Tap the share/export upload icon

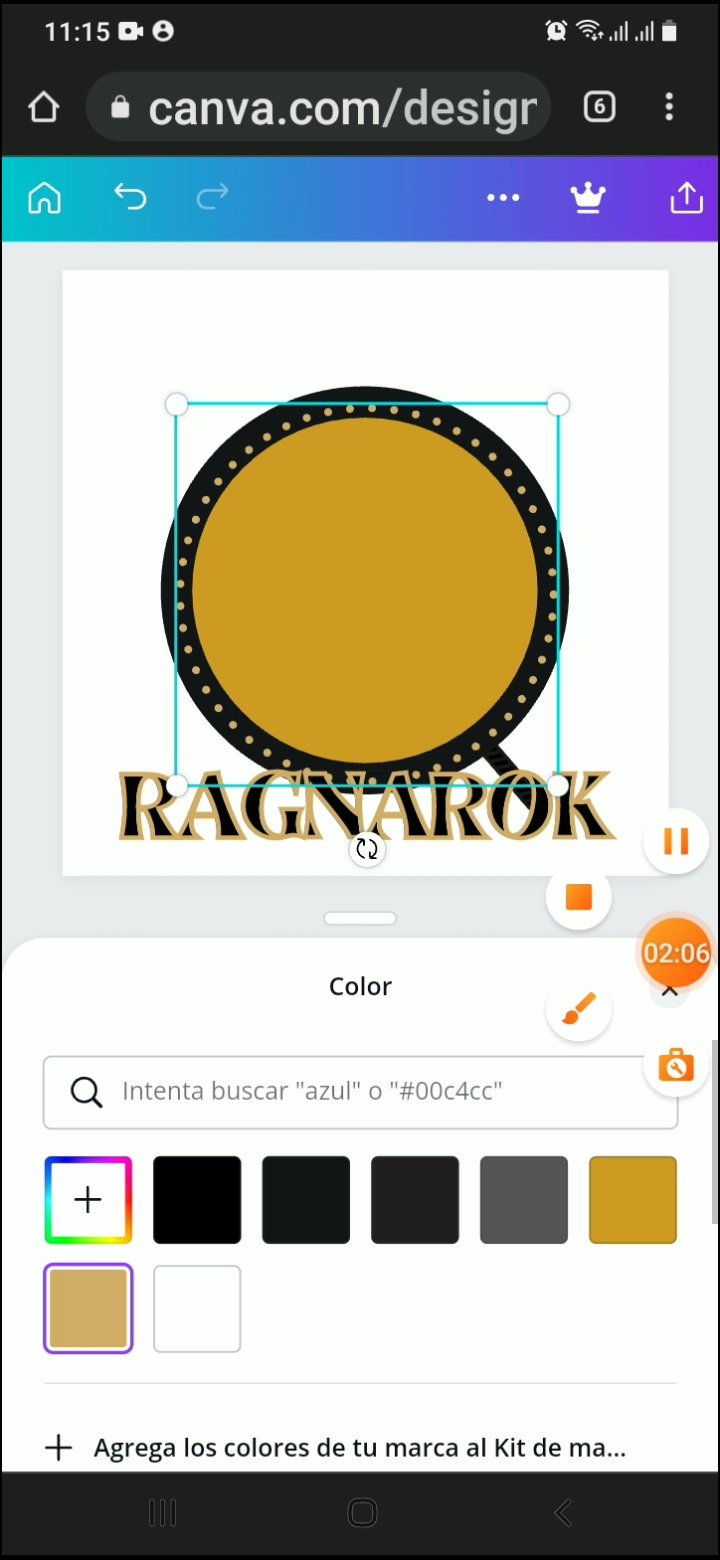(x=686, y=197)
